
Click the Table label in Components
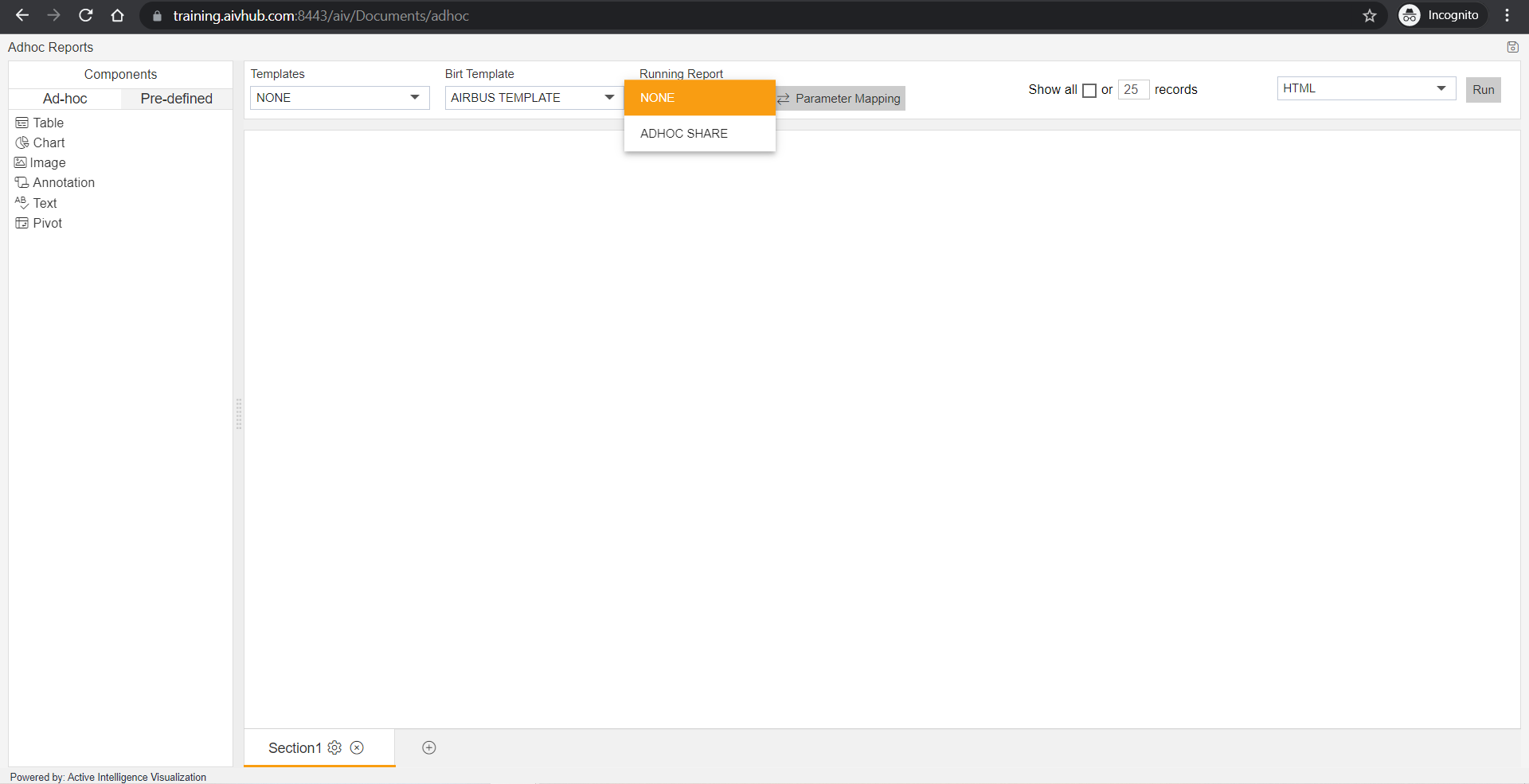(x=48, y=123)
